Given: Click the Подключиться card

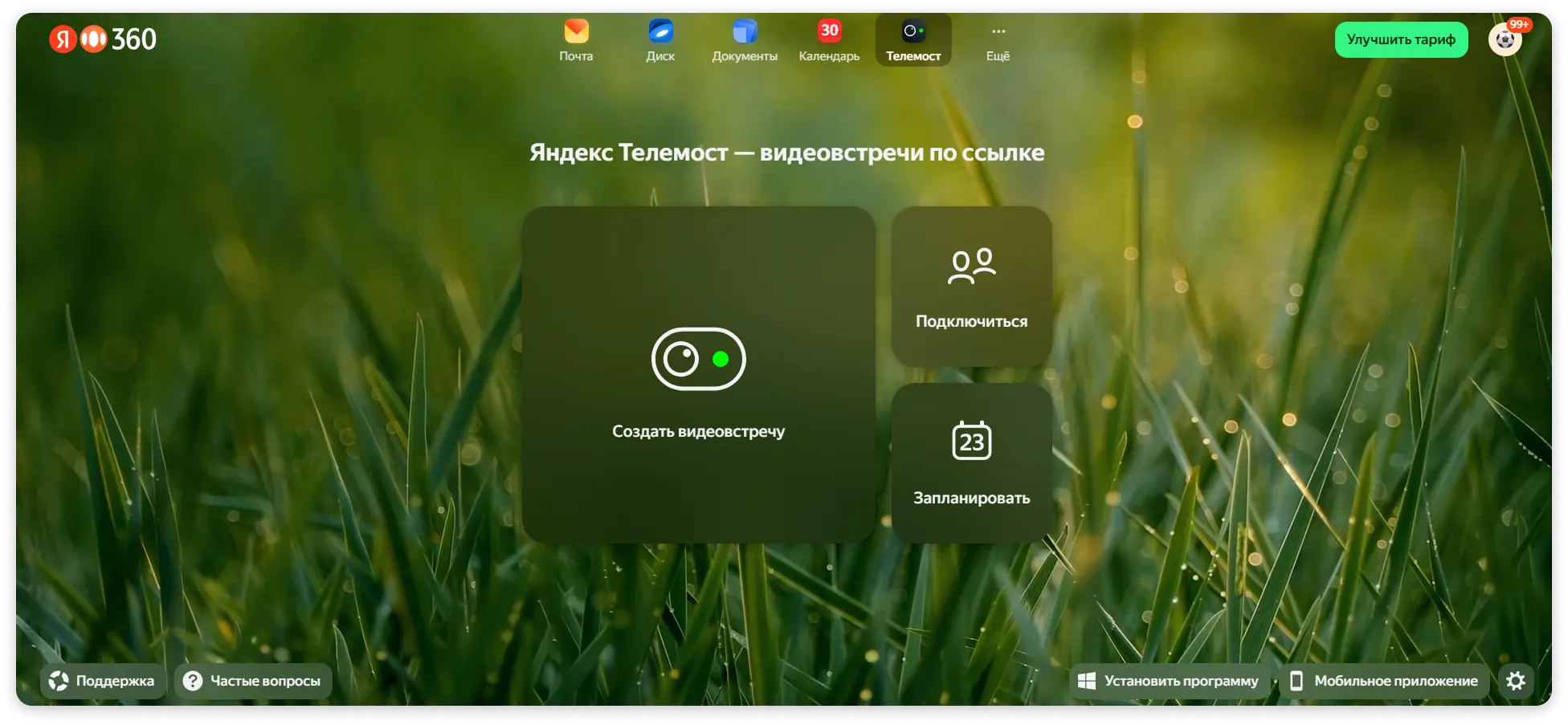Looking at the screenshot, I should click(972, 287).
